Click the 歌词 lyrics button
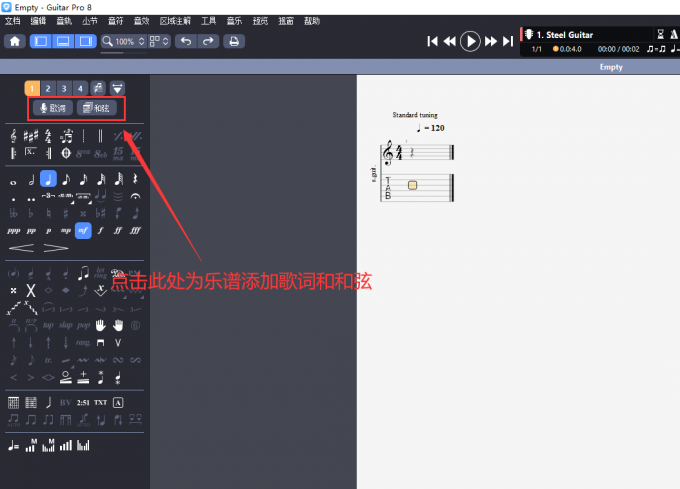Viewport: 680px width, 489px height. click(x=51, y=108)
